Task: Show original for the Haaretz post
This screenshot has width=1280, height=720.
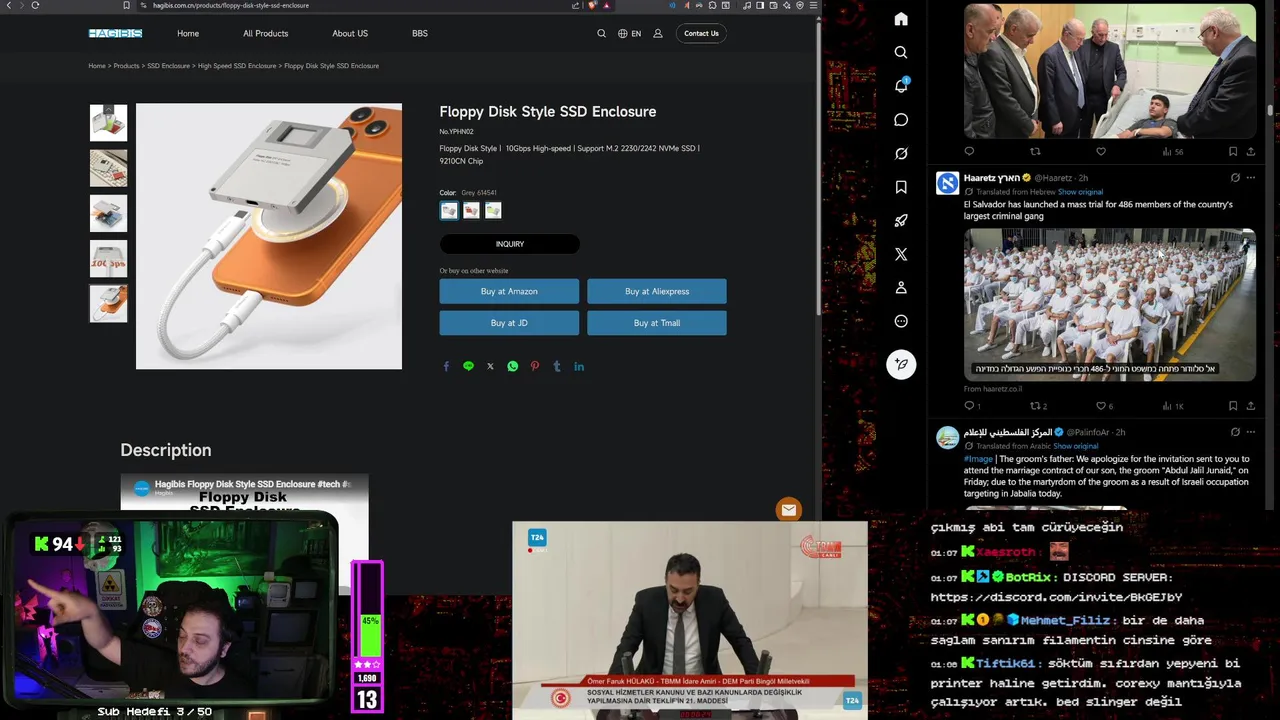Action: pyautogui.click(x=1080, y=192)
